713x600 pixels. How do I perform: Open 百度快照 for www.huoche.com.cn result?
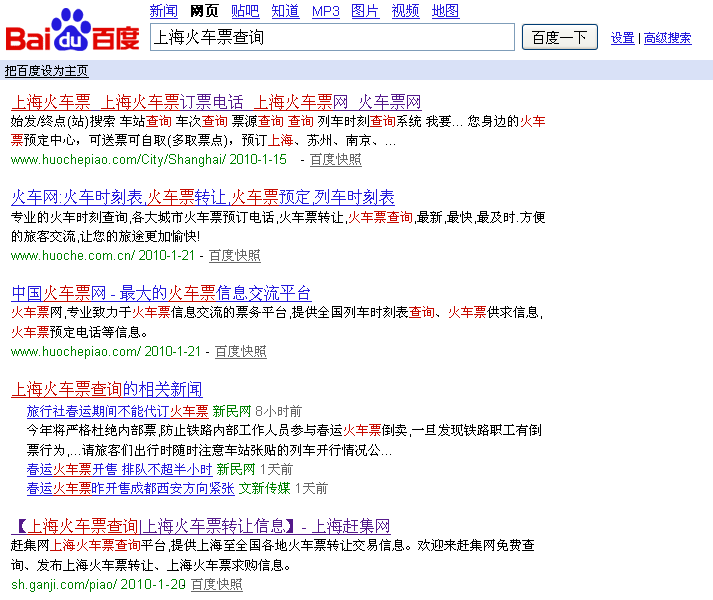click(235, 256)
